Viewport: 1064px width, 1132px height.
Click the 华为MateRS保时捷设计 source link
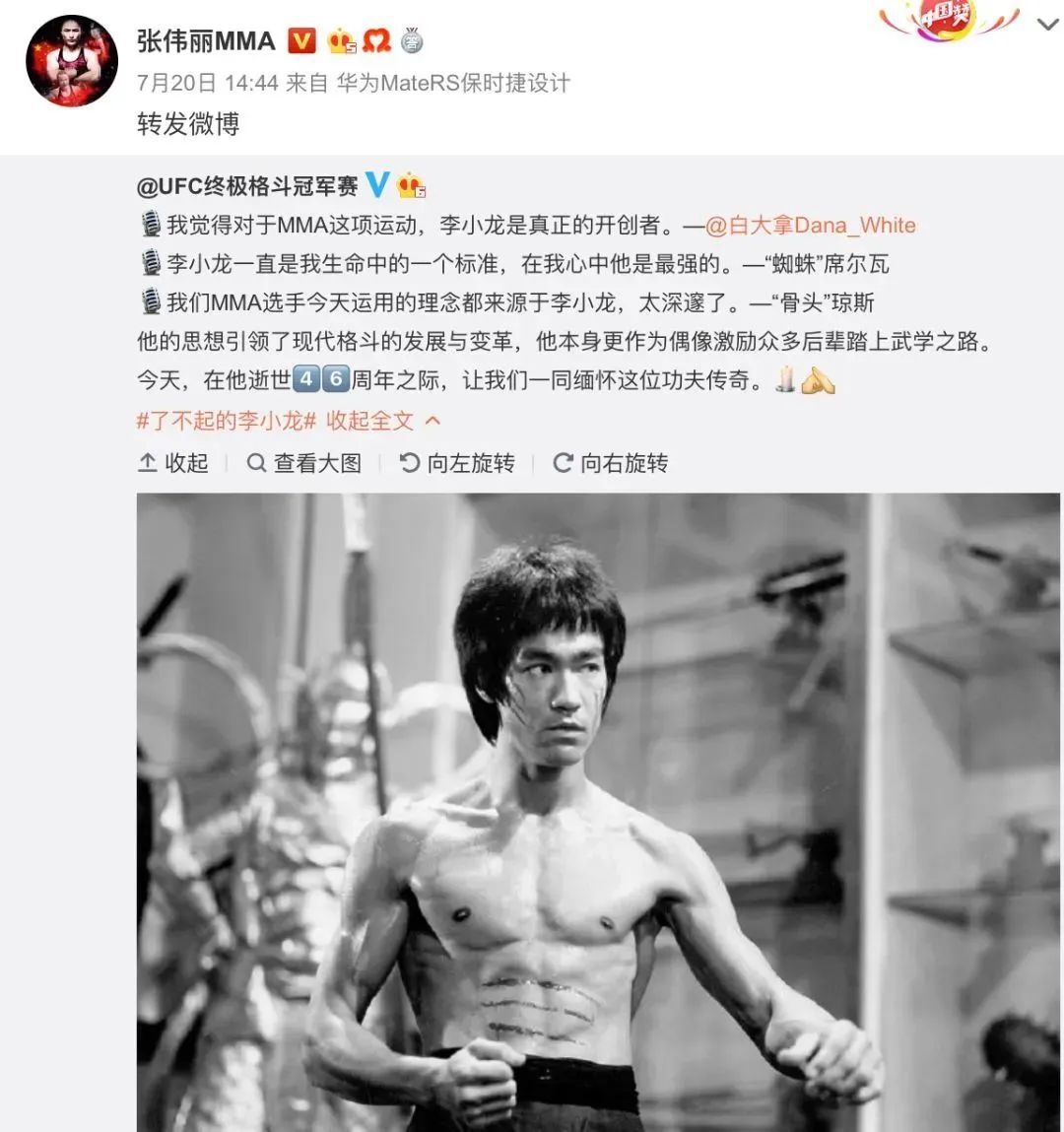(x=453, y=83)
